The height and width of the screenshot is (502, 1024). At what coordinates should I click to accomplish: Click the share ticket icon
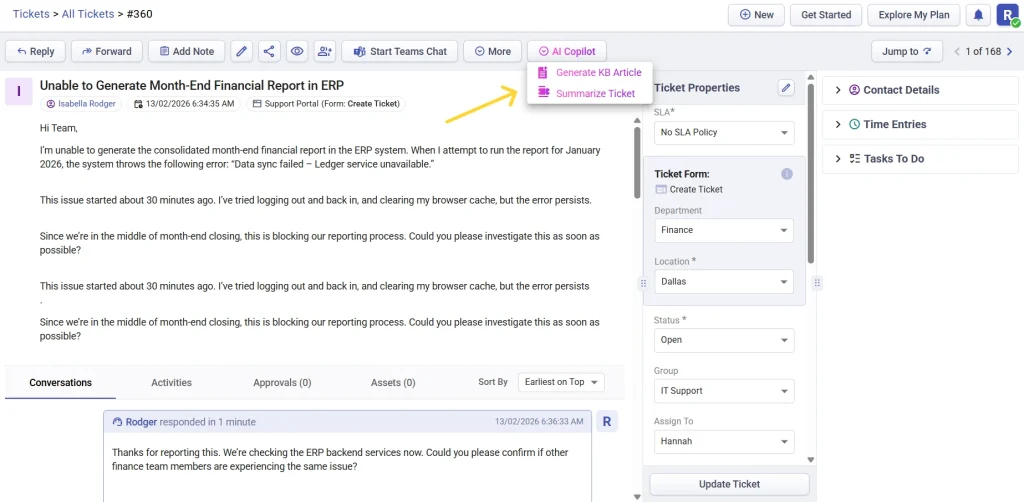[269, 52]
